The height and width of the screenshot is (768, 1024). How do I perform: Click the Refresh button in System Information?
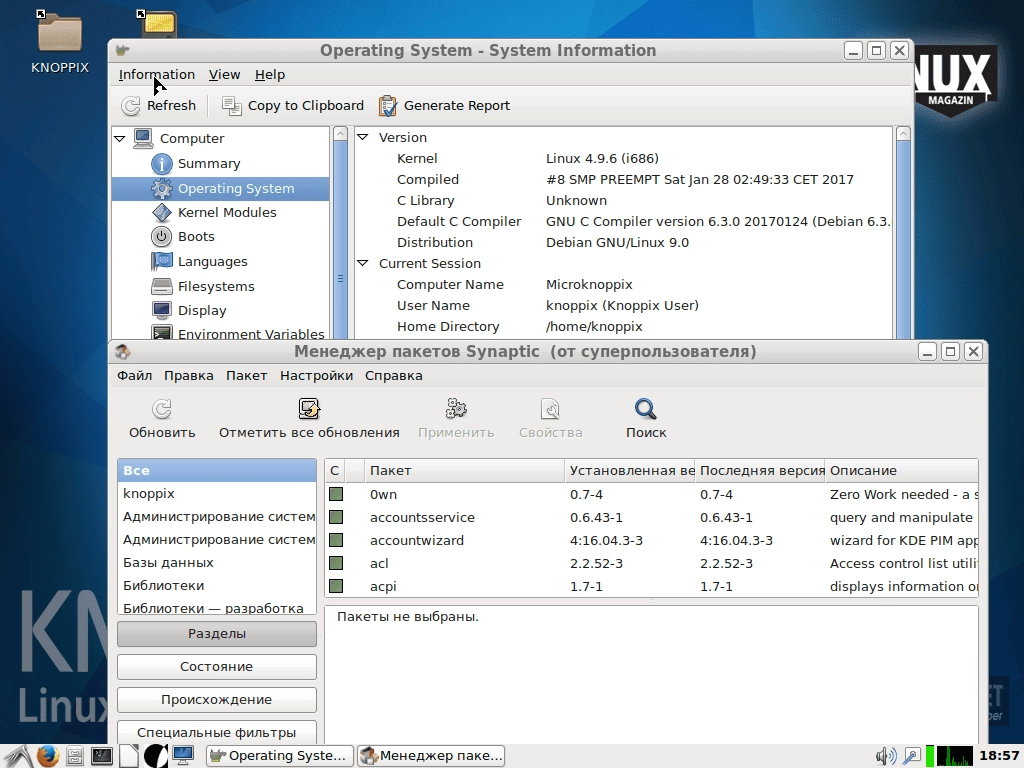click(x=158, y=105)
